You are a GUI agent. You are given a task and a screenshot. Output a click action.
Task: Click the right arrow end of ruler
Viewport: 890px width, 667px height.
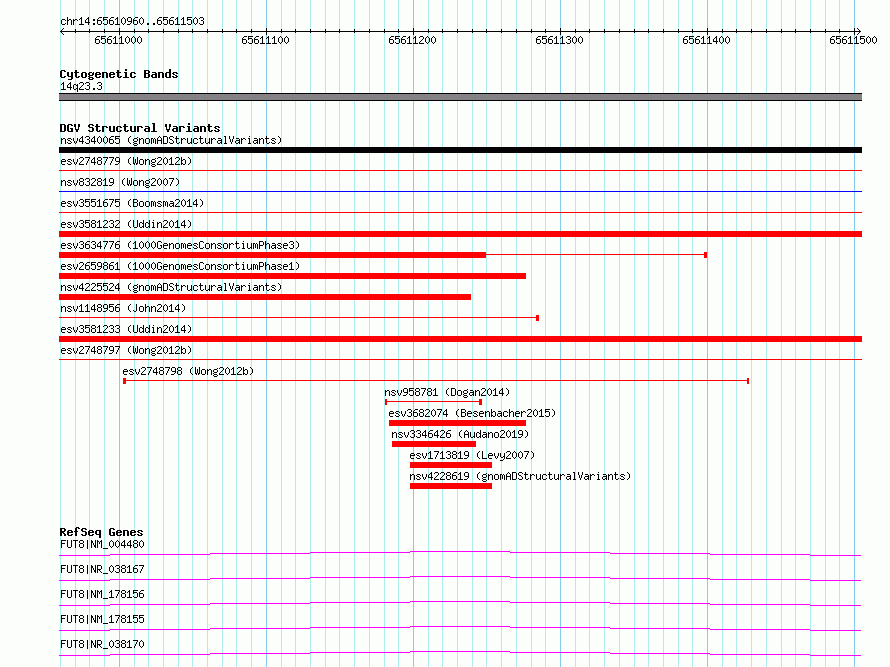point(858,31)
